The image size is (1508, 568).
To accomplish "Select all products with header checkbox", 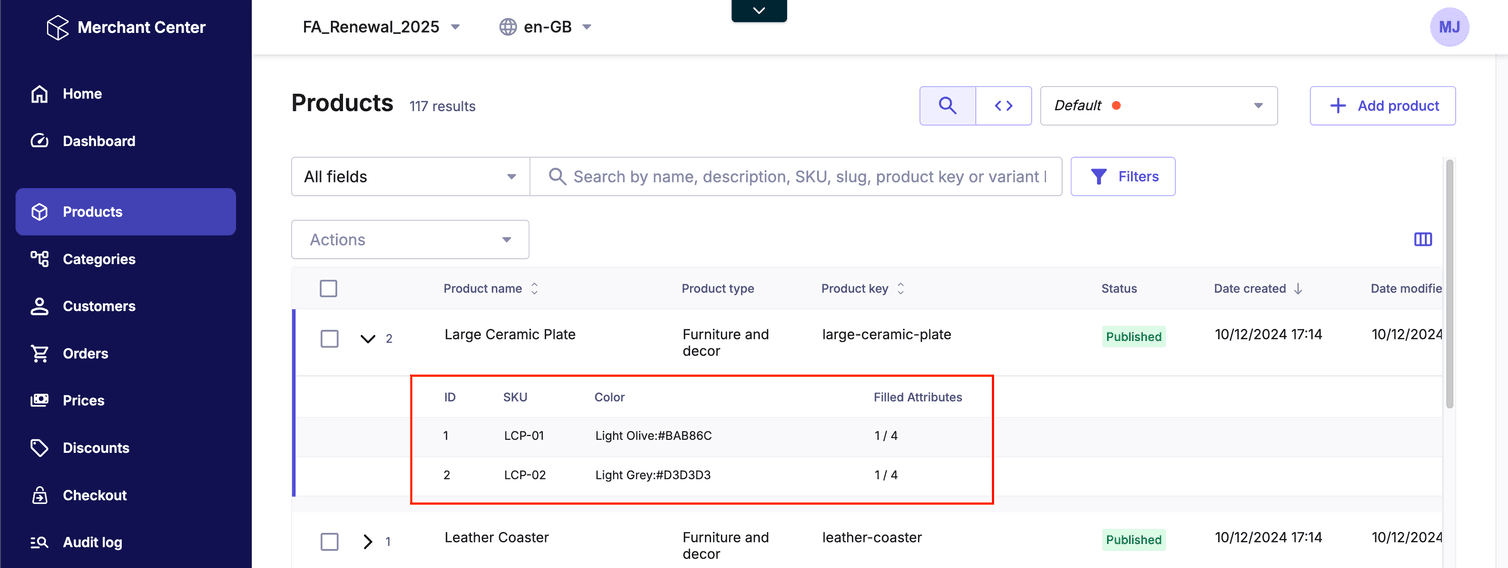I will (x=328, y=289).
